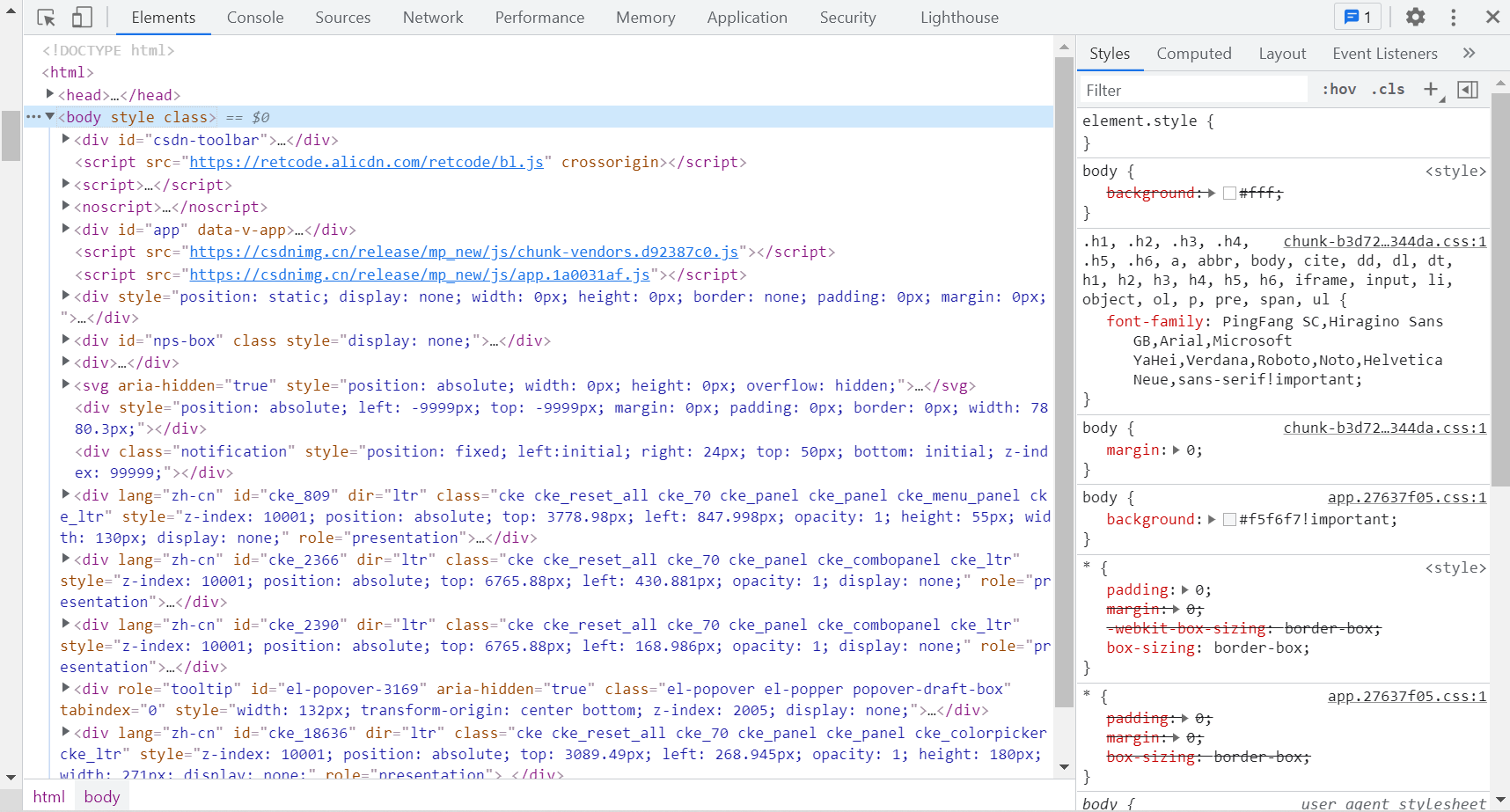Open the Memory tab
The width and height of the screenshot is (1510, 812).
pos(646,18)
